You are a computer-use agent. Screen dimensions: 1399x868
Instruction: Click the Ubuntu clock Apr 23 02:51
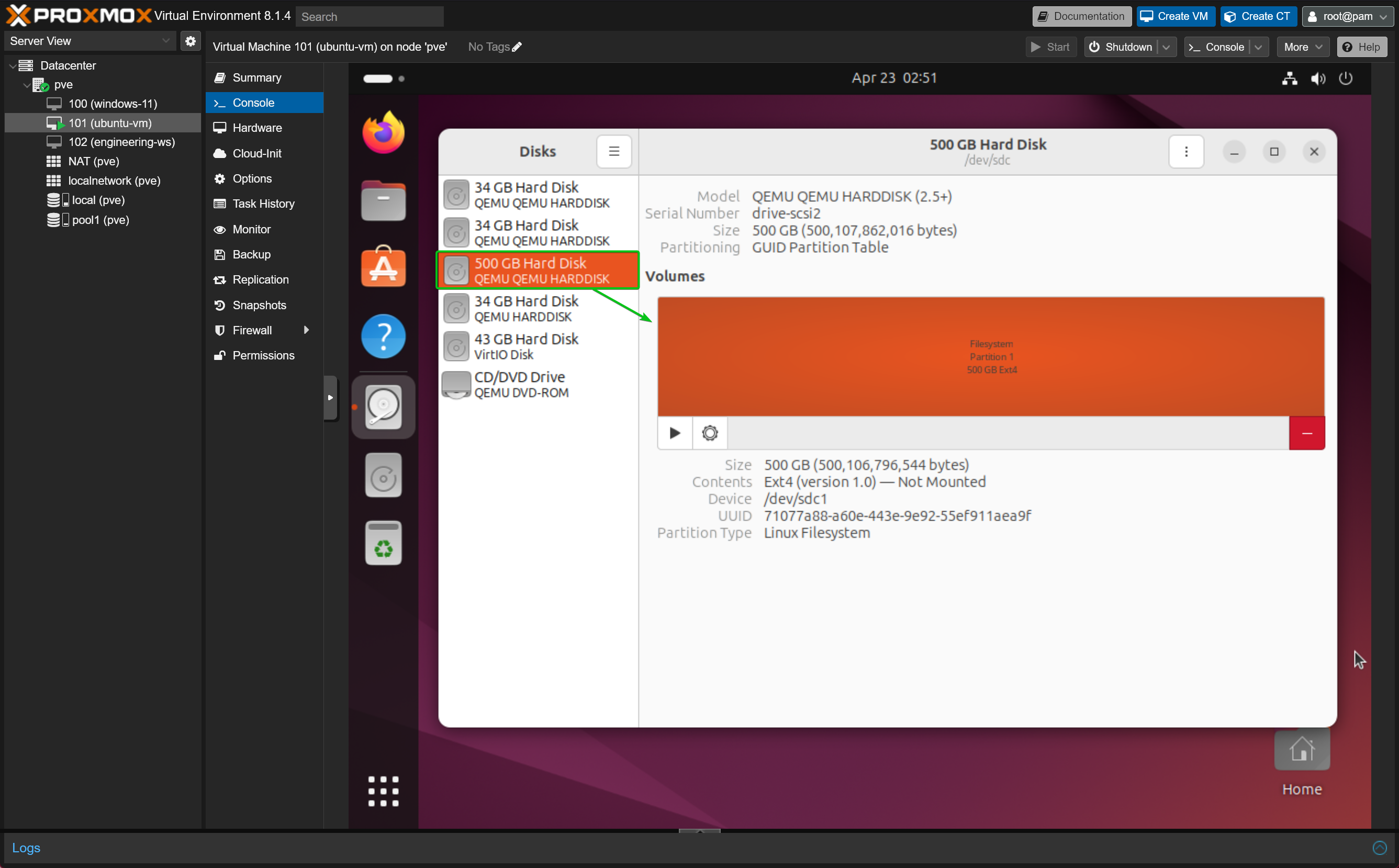pyautogui.click(x=893, y=78)
